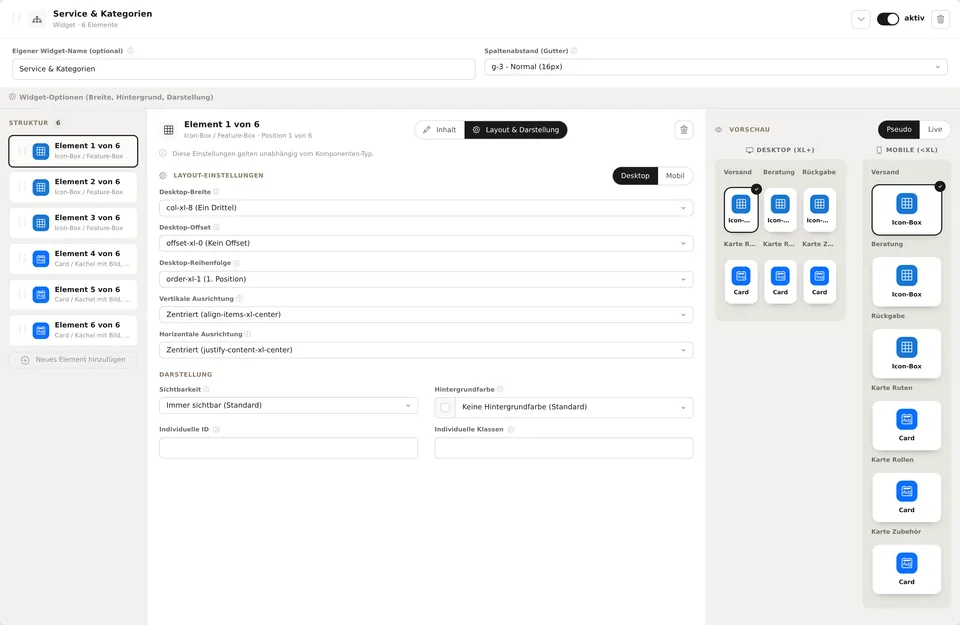Screen dimensions: 960x625
Task: Tick the Hintergrundfarbe checkbox
Action: point(445,407)
